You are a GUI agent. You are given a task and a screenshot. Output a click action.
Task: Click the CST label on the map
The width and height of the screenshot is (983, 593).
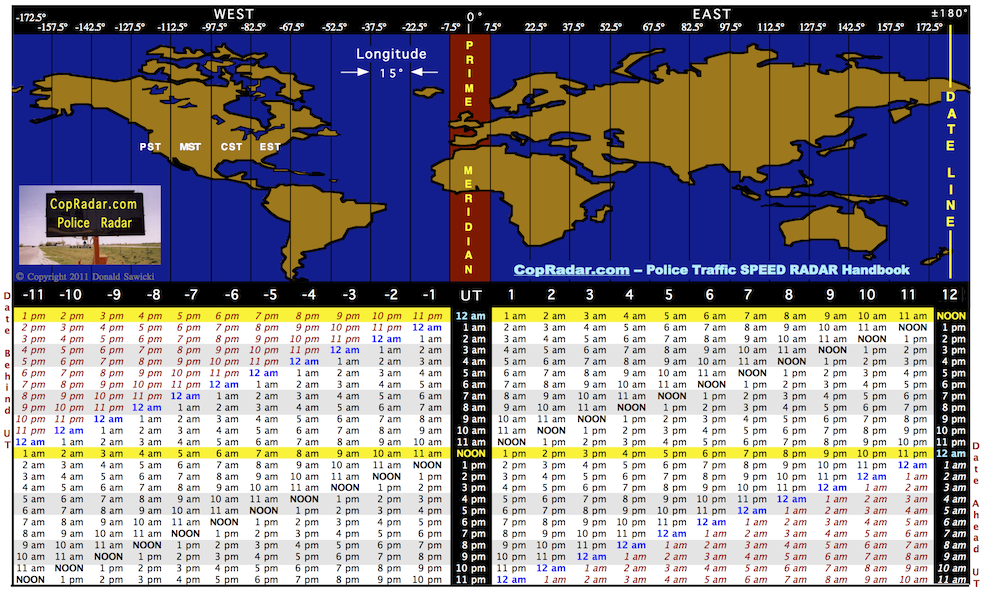pyautogui.click(x=231, y=147)
